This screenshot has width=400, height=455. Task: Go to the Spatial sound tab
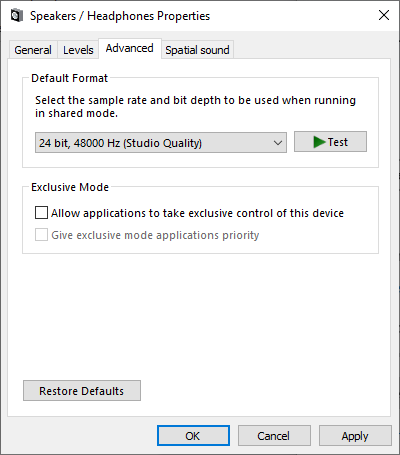click(x=197, y=50)
